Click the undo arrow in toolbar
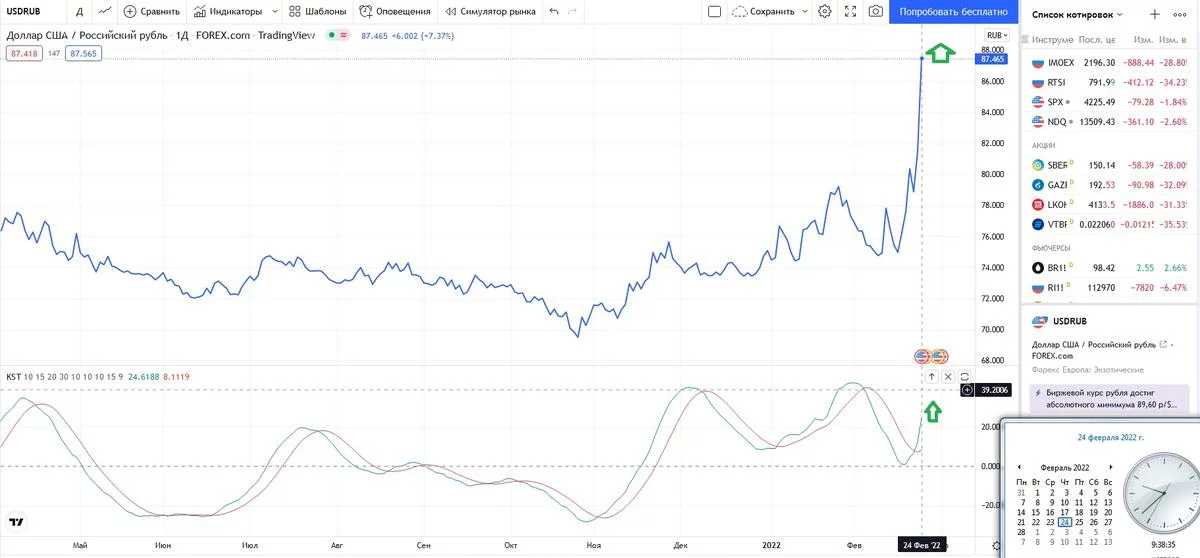Image resolution: width=1200 pixels, height=558 pixels. coord(554,12)
